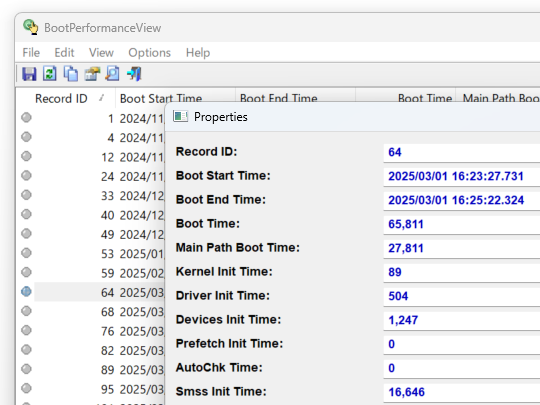The height and width of the screenshot is (405, 540).
Task: Click the BootPerformanceView app icon in title bar
Action: (x=31, y=27)
